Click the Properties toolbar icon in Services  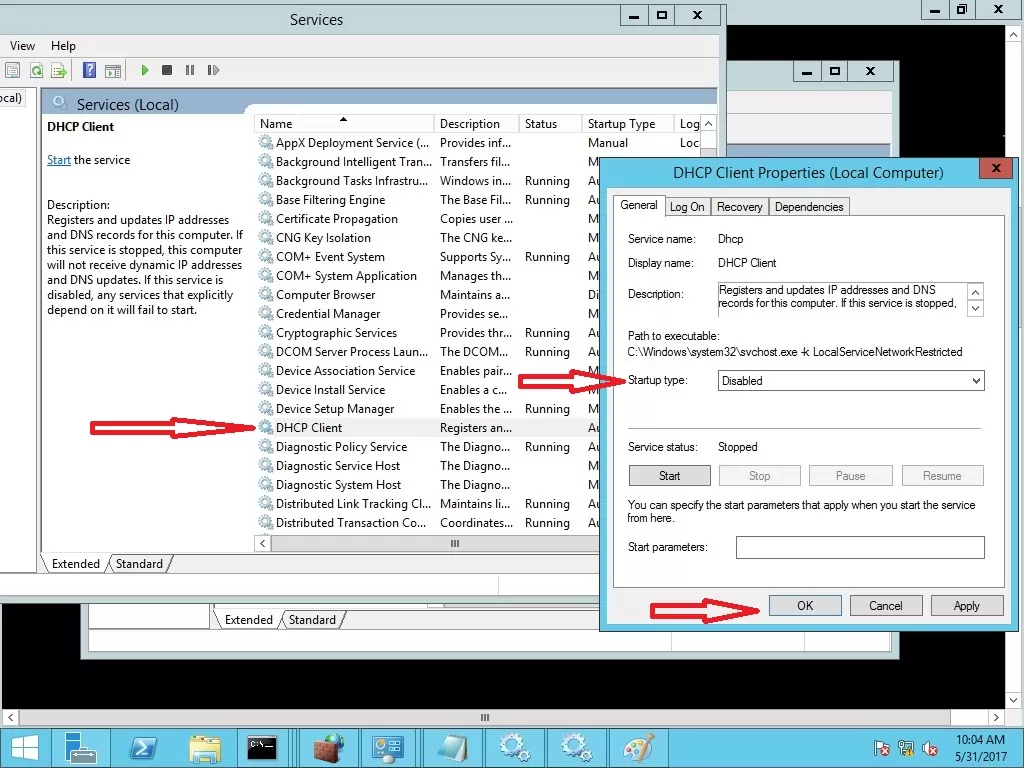[x=12, y=70]
